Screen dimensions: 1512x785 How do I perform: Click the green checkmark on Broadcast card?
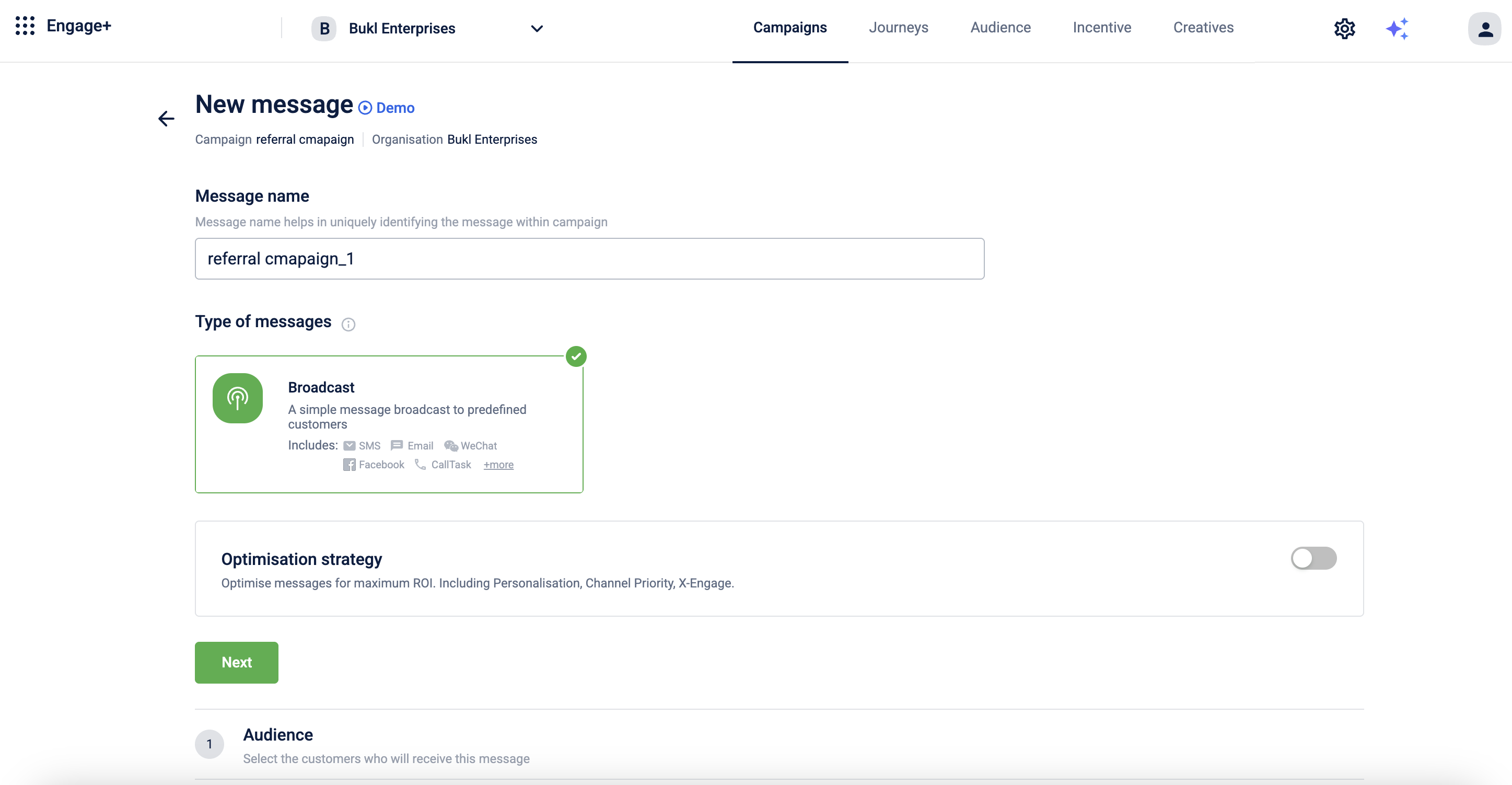pos(576,356)
